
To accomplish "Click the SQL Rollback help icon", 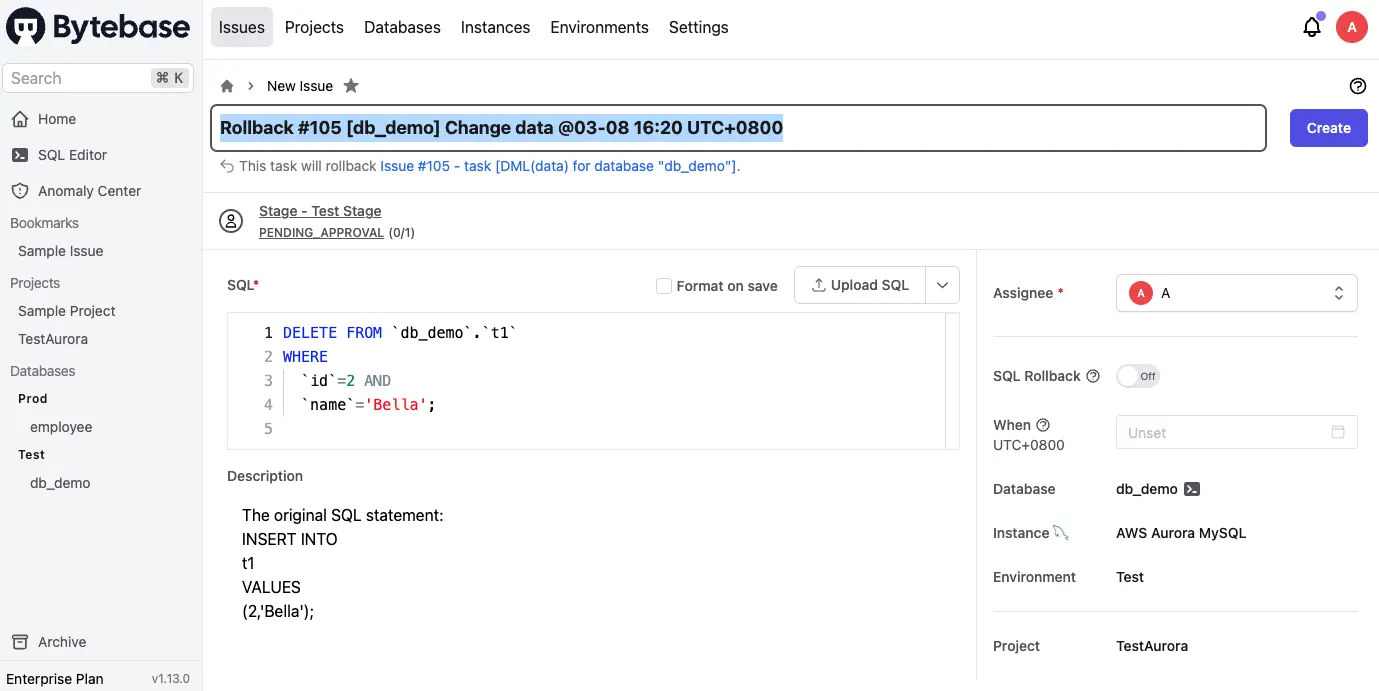I will (1093, 376).
